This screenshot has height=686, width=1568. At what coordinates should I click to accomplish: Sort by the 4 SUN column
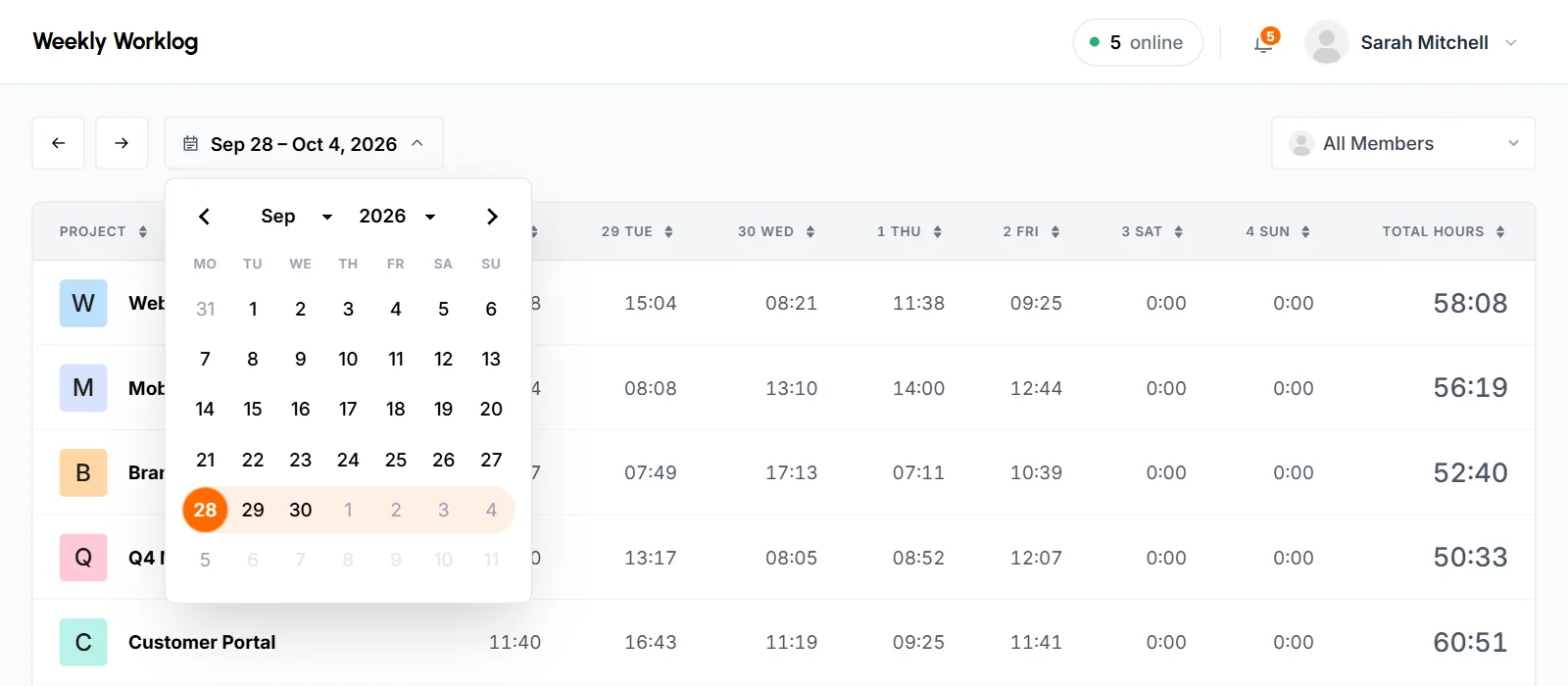[x=1278, y=232]
